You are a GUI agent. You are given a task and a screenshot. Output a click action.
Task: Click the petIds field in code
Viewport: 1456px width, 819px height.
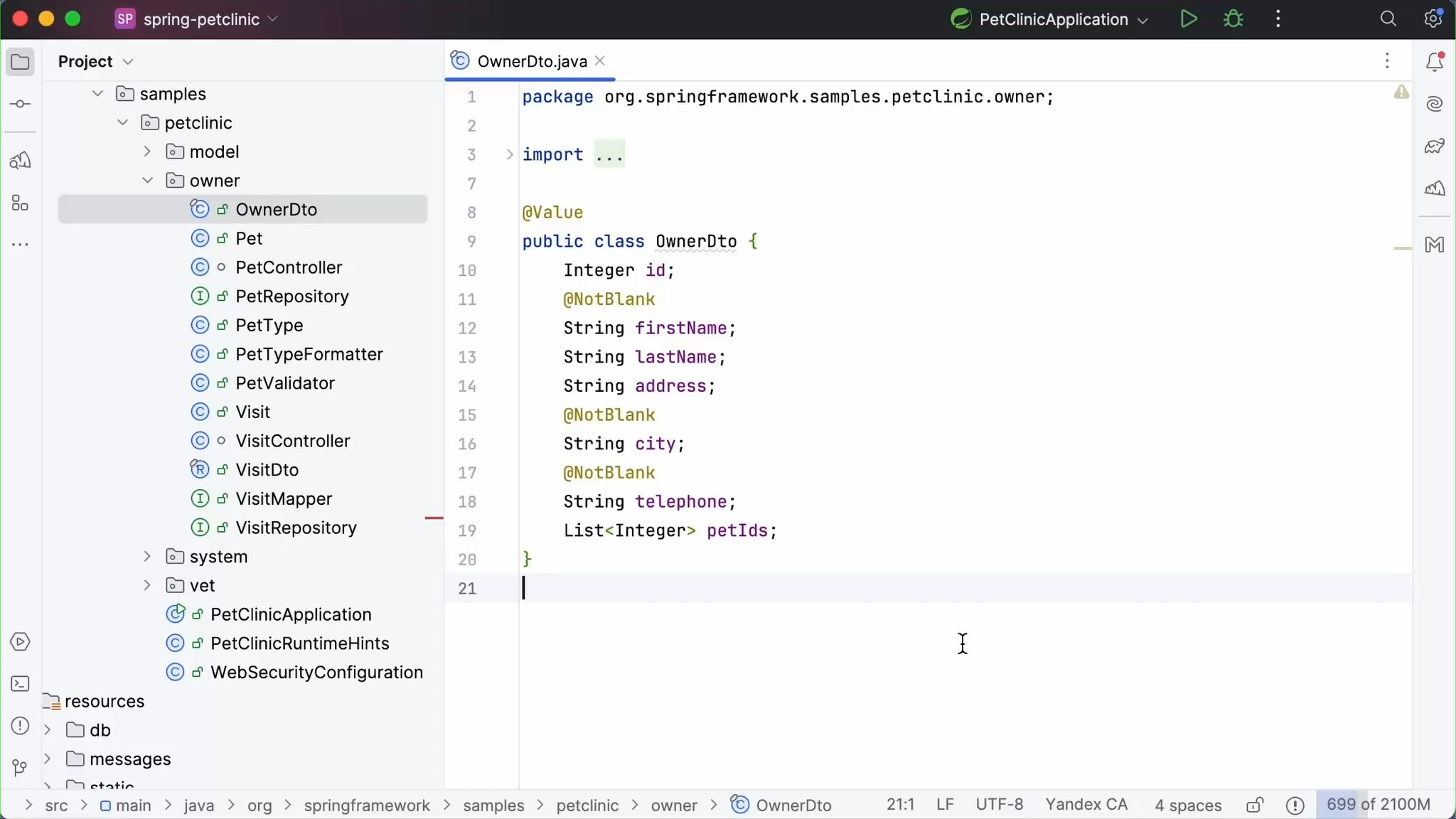click(737, 531)
